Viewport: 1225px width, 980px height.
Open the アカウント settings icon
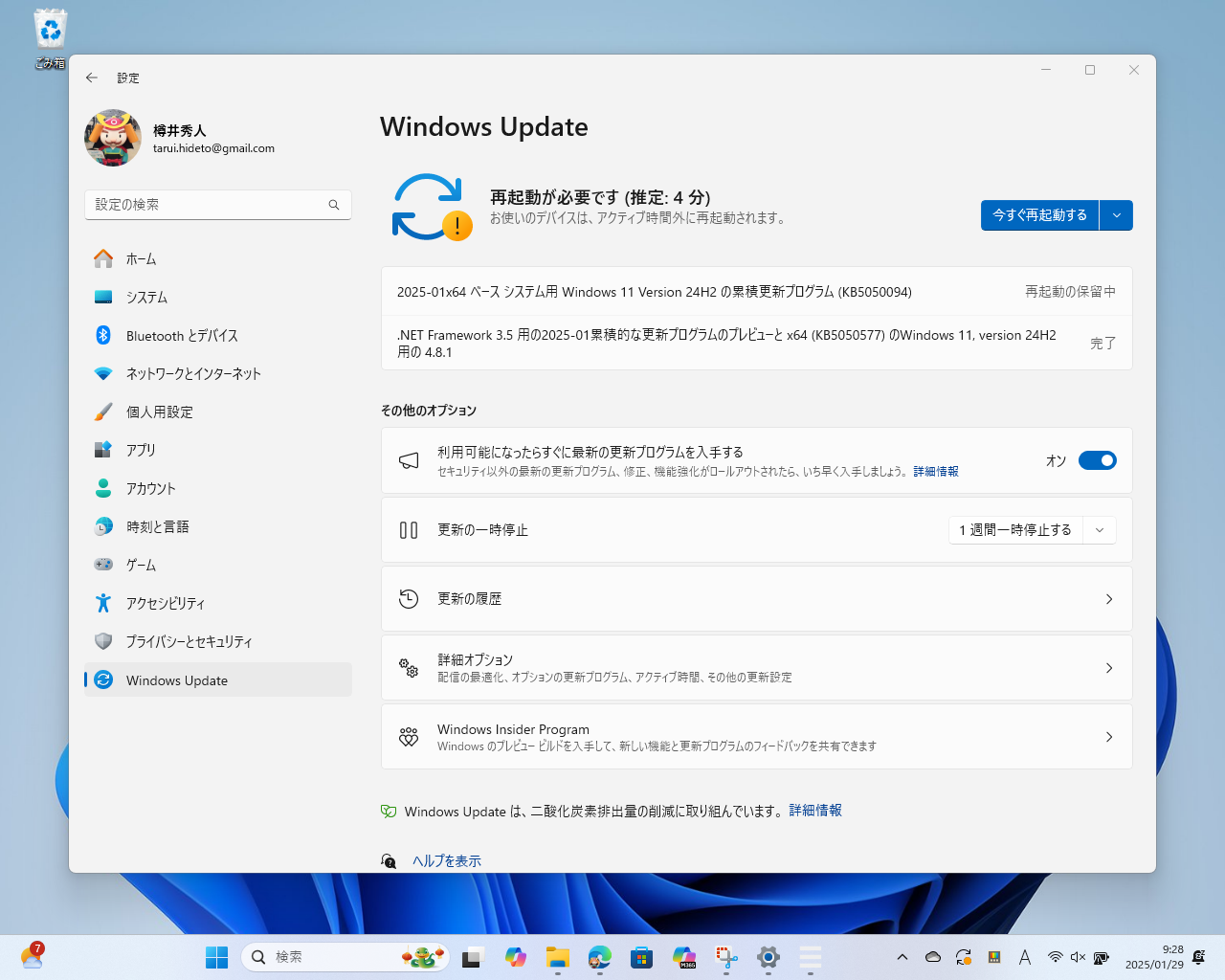(x=105, y=488)
